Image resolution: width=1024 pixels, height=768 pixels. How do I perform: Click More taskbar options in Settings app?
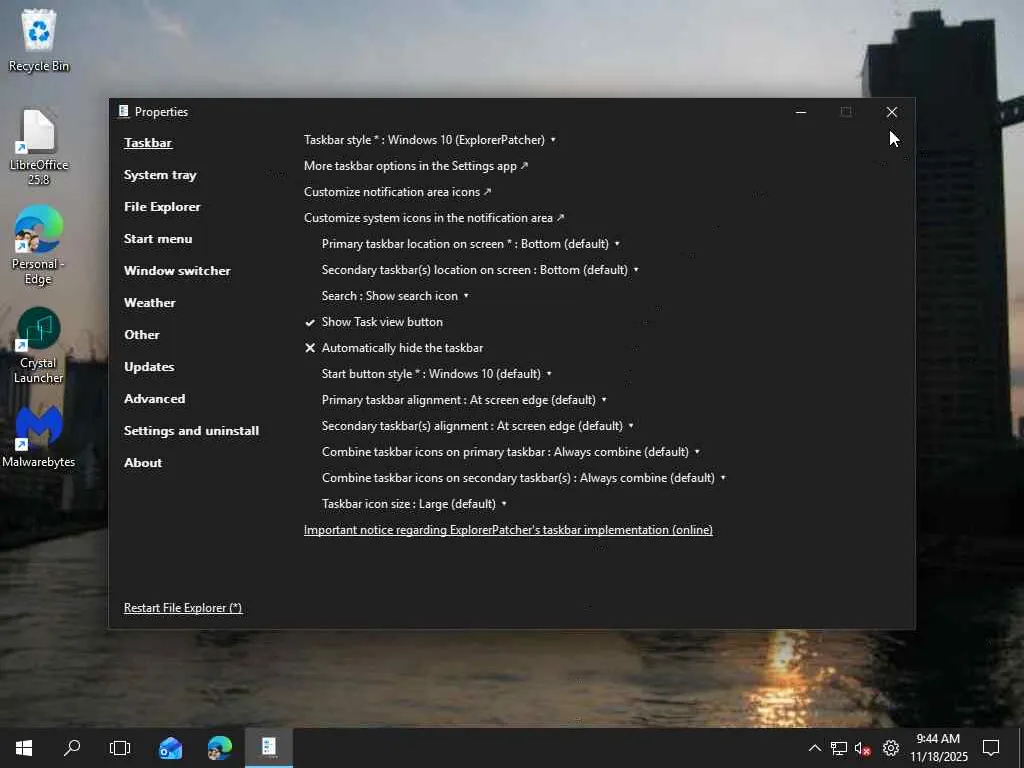coord(416,166)
